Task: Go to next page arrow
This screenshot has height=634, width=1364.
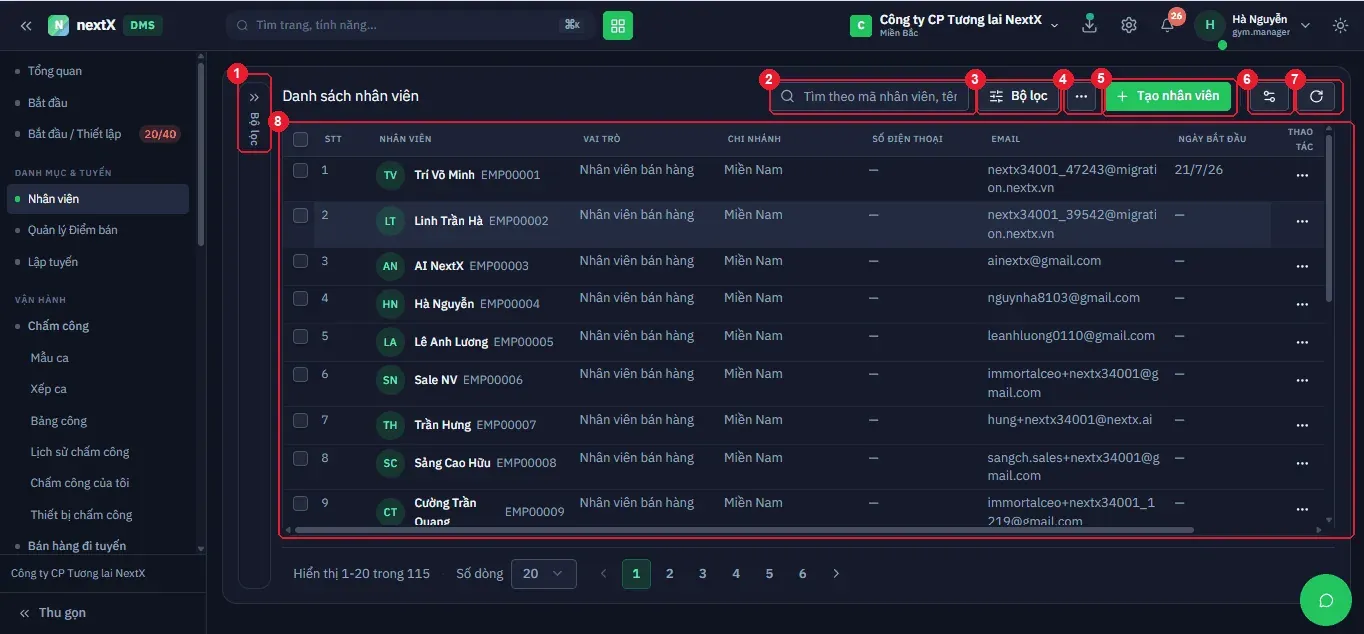Action: (x=836, y=574)
